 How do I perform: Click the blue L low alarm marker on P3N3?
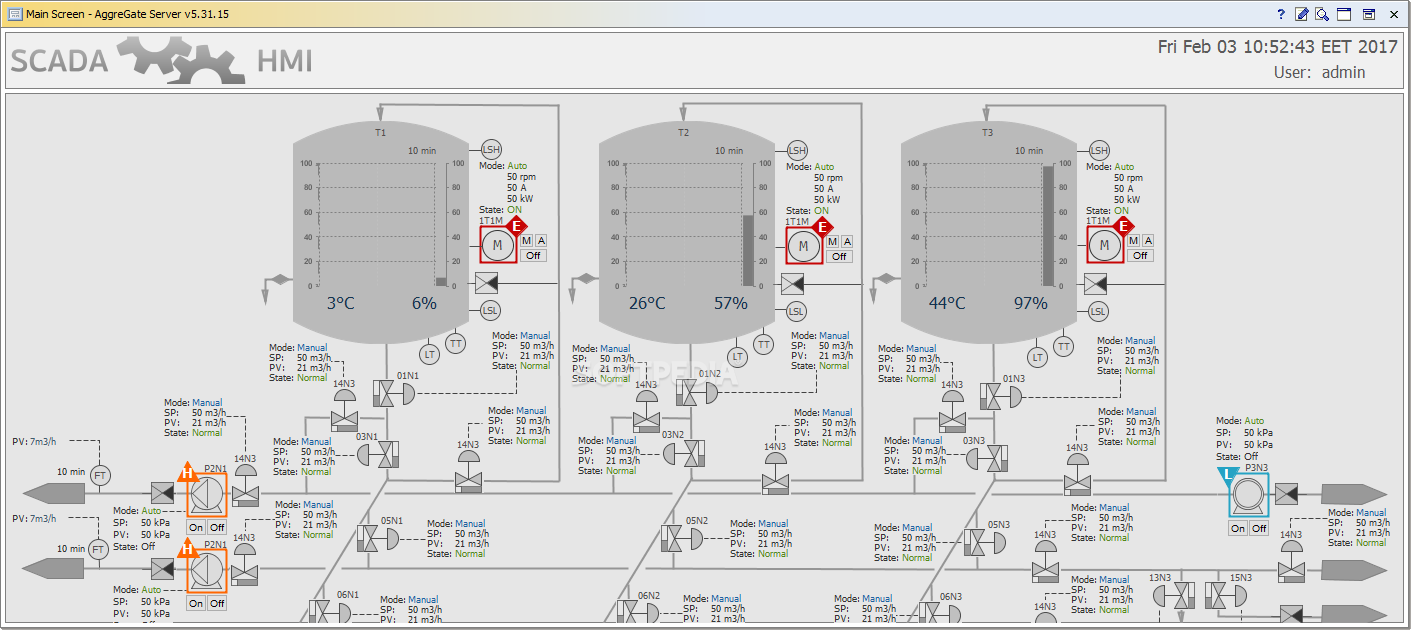coord(1229,475)
